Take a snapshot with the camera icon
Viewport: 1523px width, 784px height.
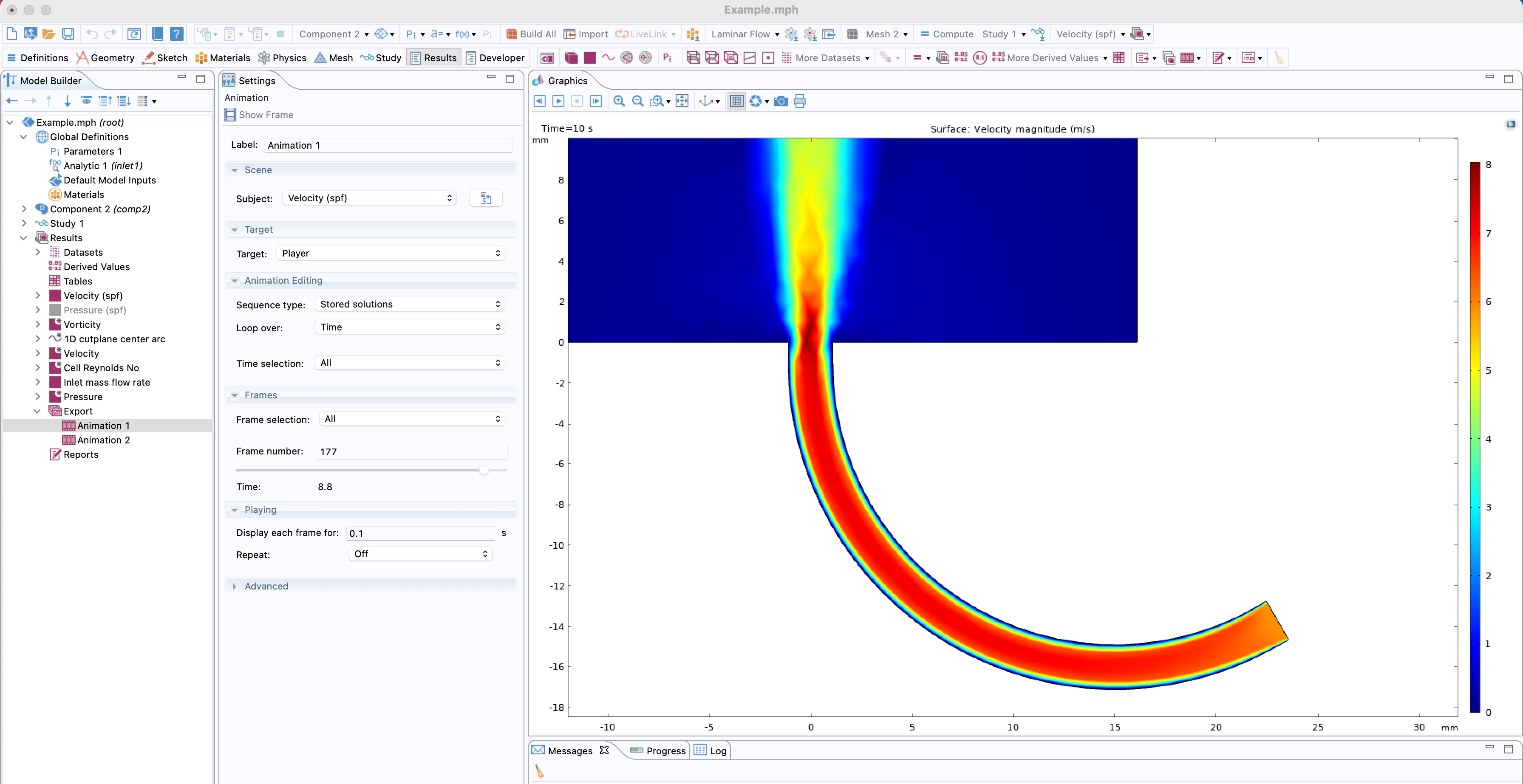[x=781, y=101]
